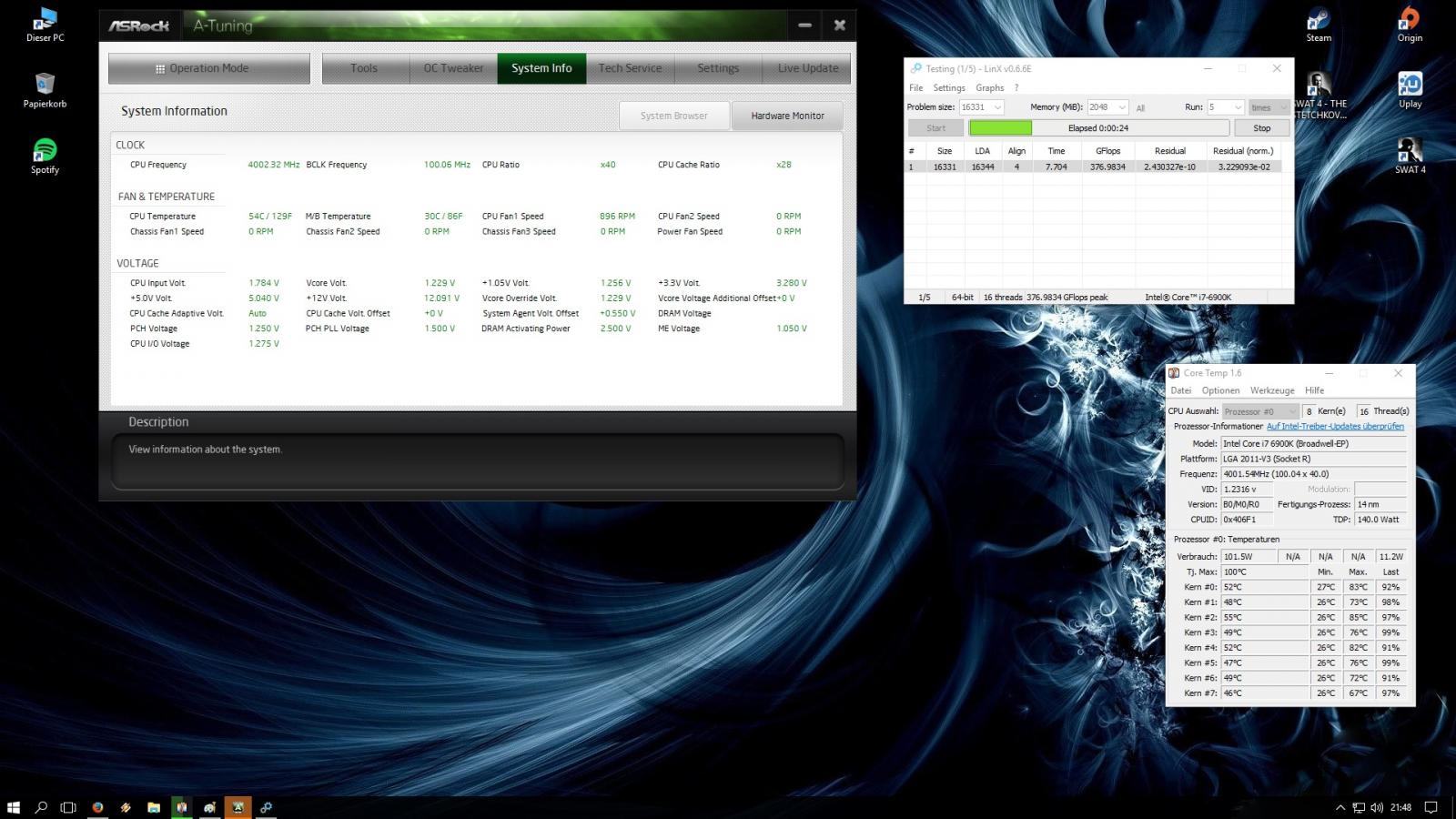Click the GFlops column header in LinX
This screenshot has width=1456, height=819.
[x=1107, y=151]
